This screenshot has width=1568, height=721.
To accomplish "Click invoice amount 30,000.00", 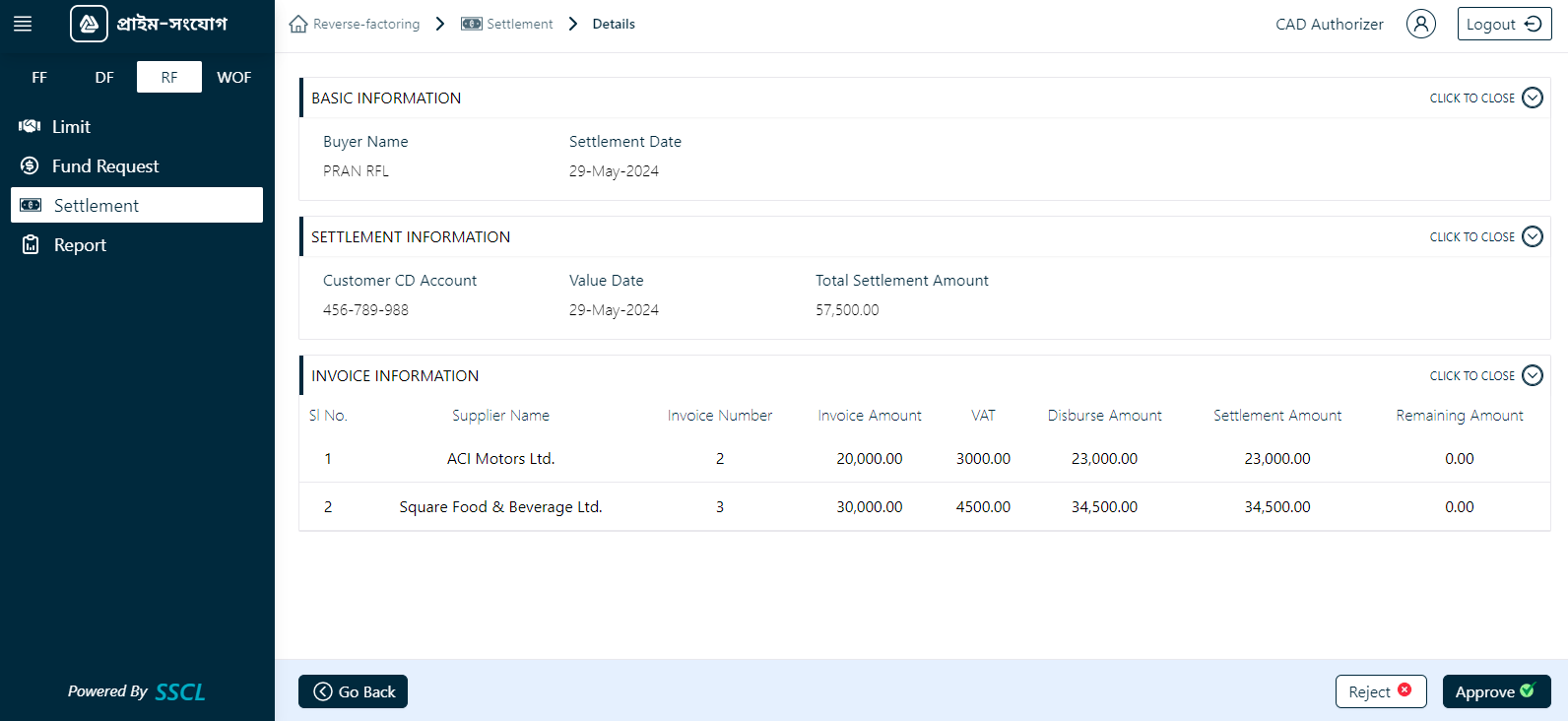I will pyautogui.click(x=870, y=506).
